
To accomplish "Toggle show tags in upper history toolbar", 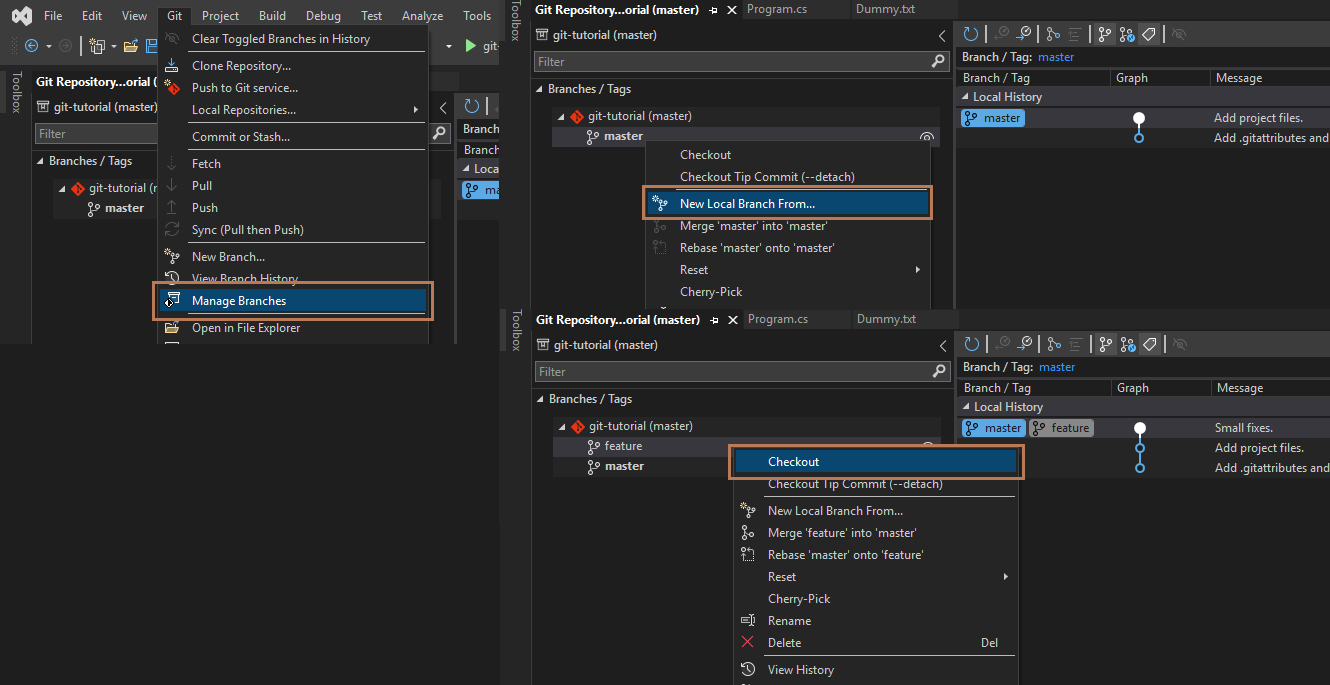I will pyautogui.click(x=1149, y=34).
